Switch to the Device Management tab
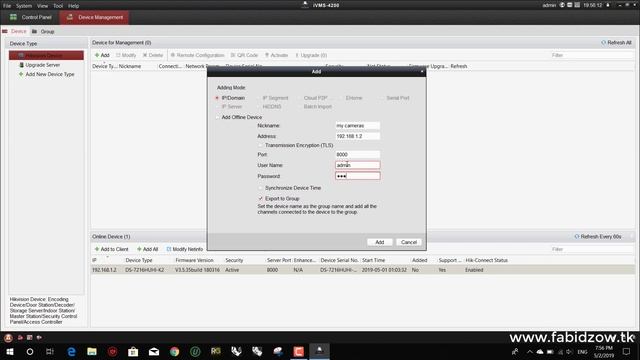The height and width of the screenshot is (360, 640). [94, 17]
